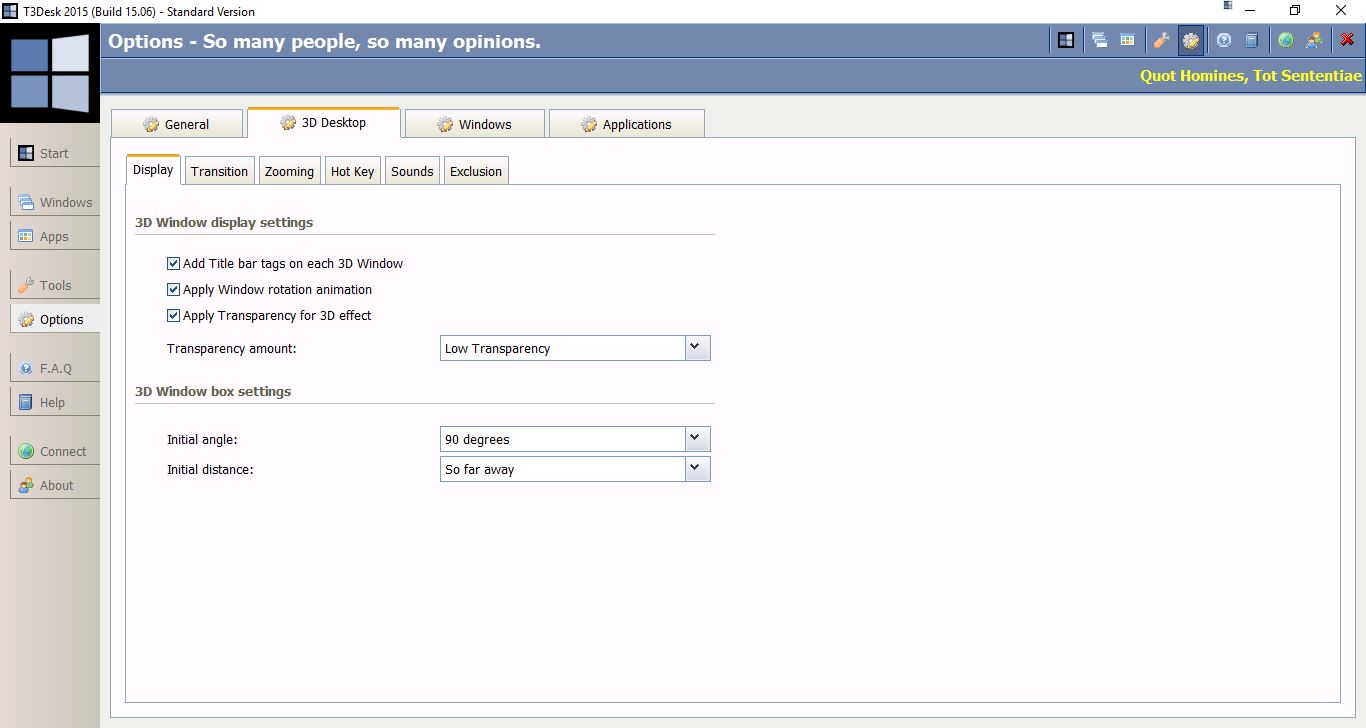Click the people About icon in top toolbar
The width and height of the screenshot is (1366, 728).
click(x=1314, y=40)
